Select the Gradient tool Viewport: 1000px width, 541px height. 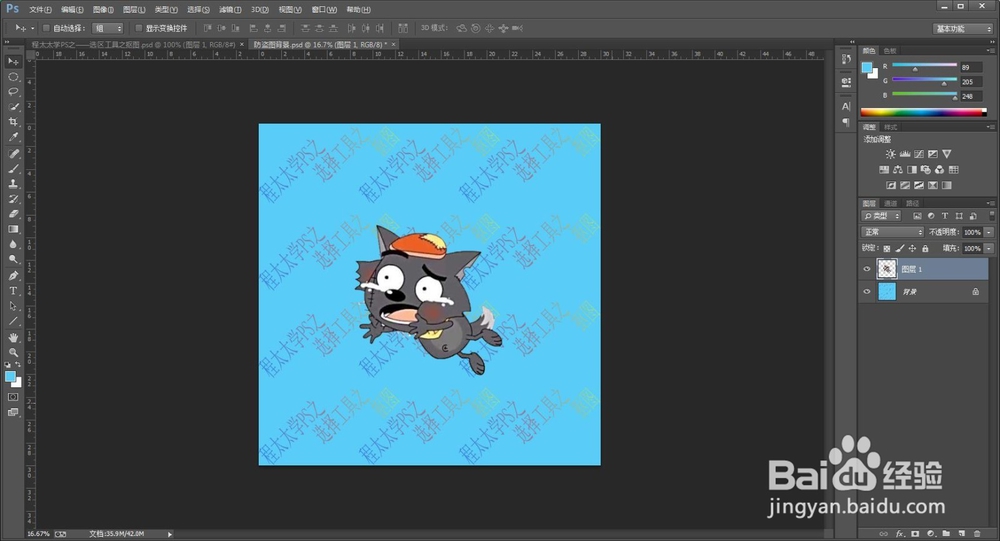click(x=13, y=229)
